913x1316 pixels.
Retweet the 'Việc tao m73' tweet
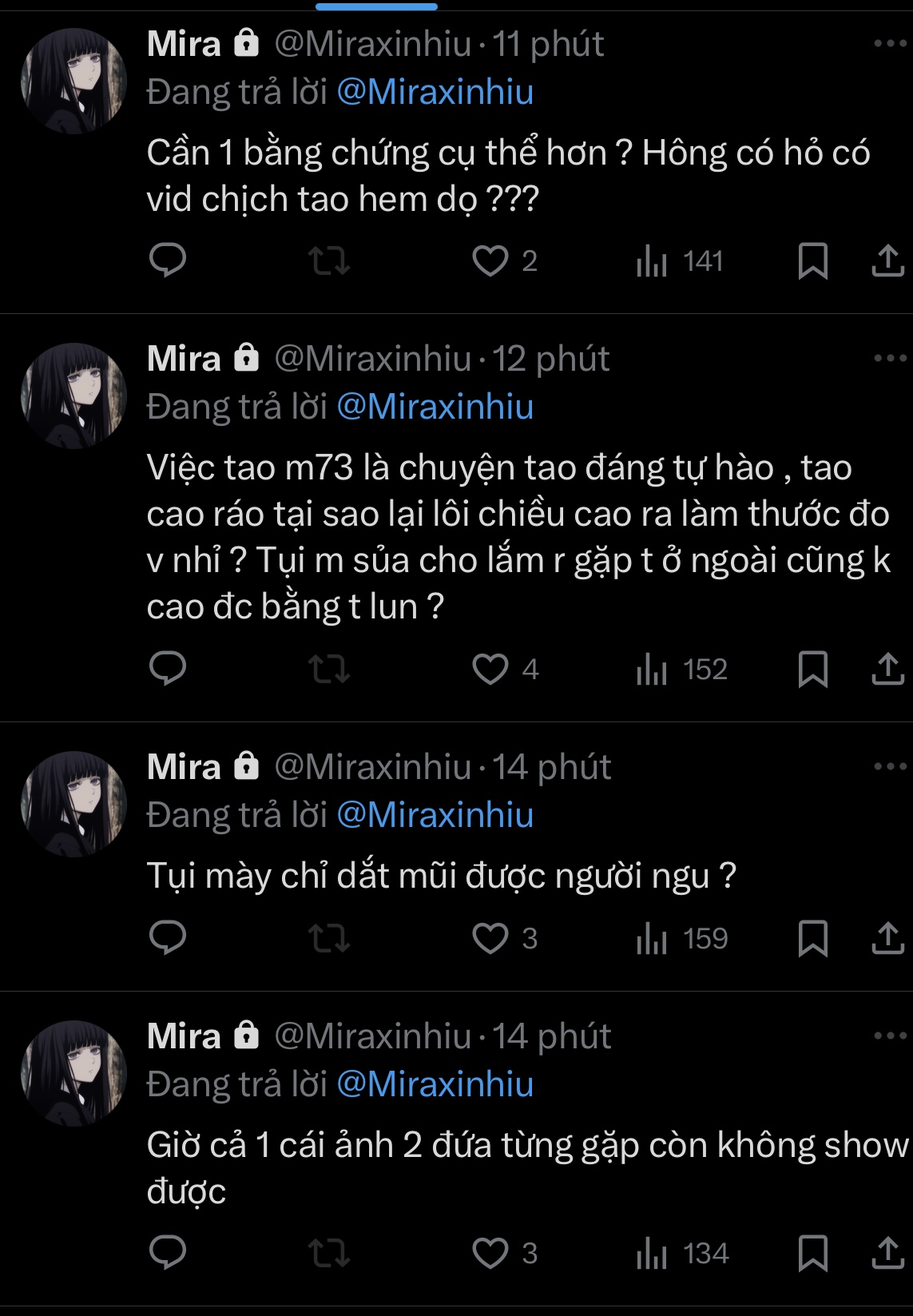pos(329,669)
